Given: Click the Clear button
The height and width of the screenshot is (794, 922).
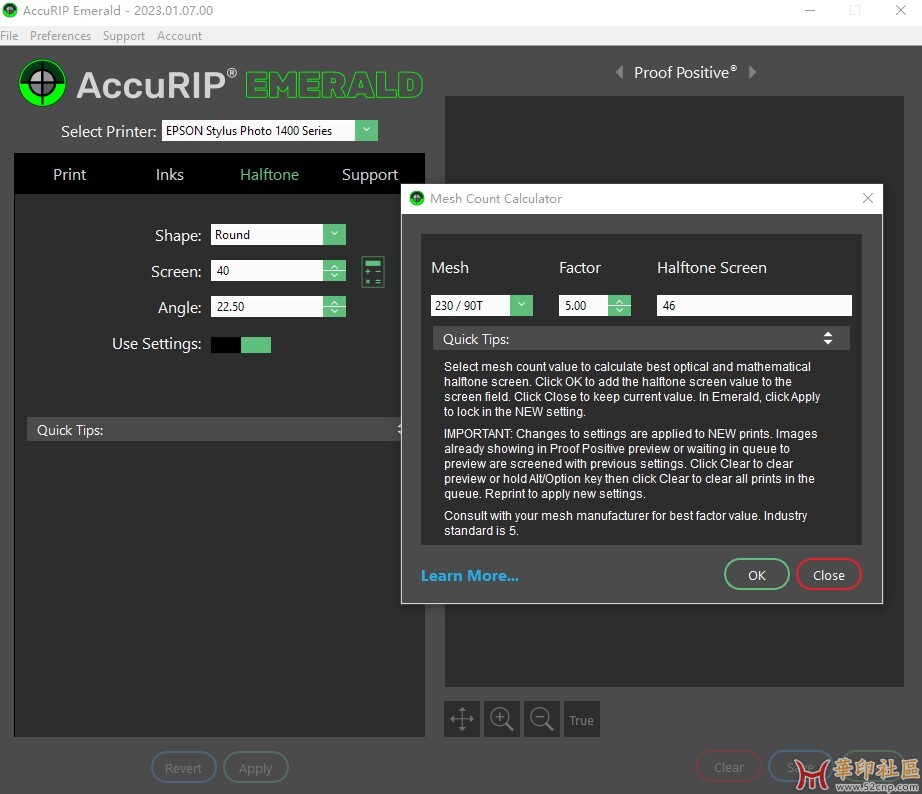Looking at the screenshot, I should [729, 767].
